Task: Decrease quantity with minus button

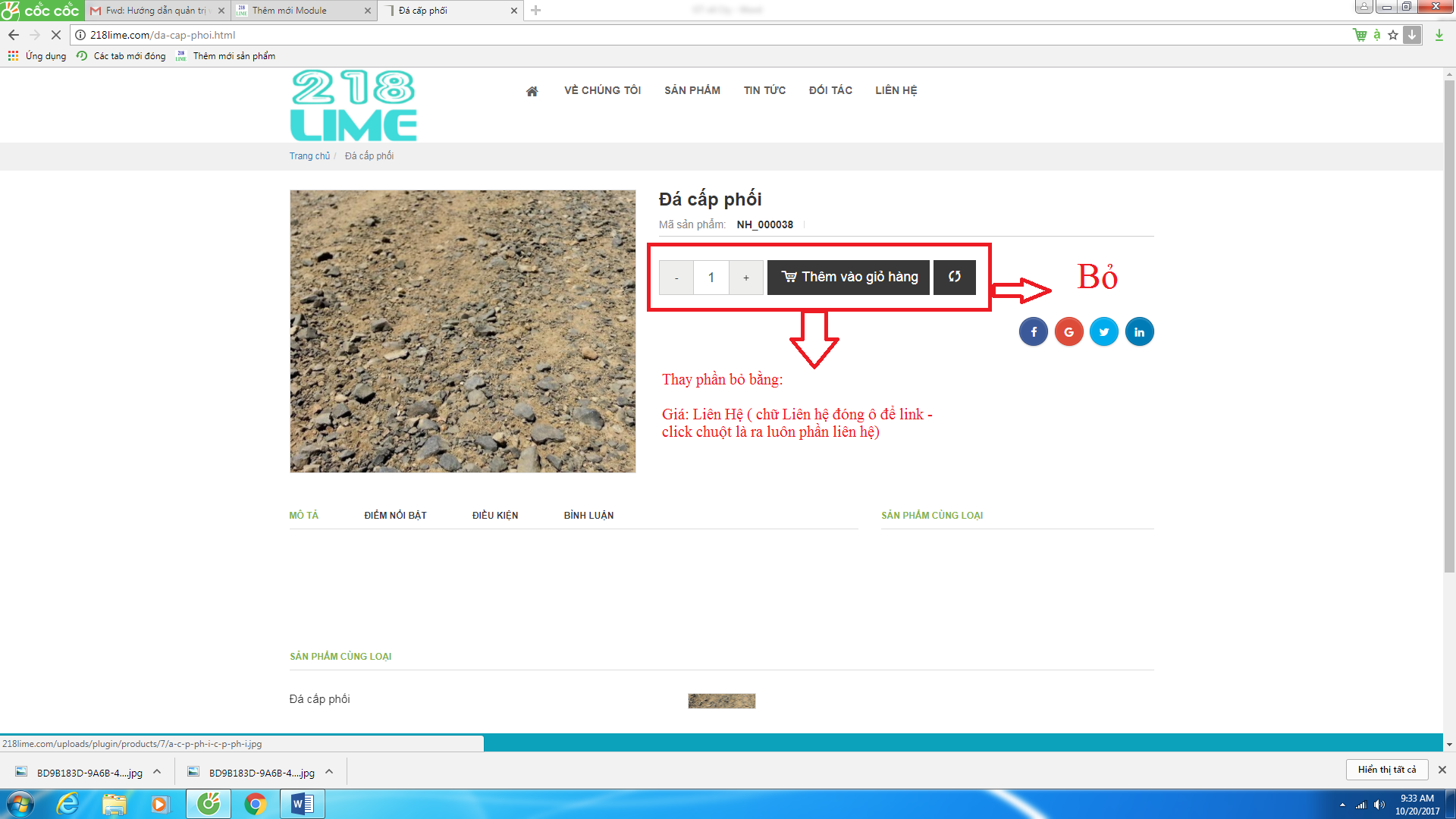Action: coord(676,278)
